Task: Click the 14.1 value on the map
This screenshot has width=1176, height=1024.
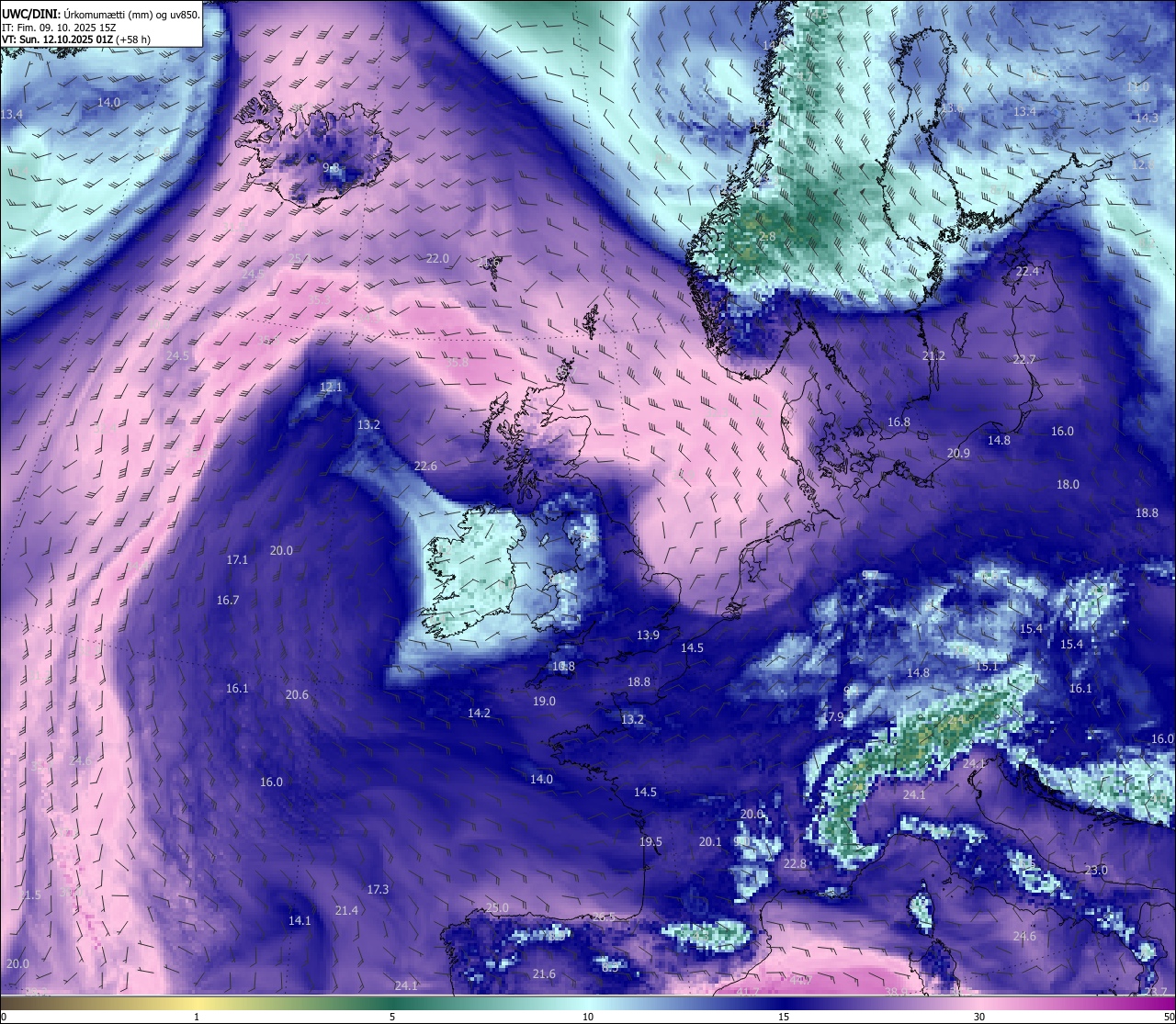Action: click(x=300, y=921)
